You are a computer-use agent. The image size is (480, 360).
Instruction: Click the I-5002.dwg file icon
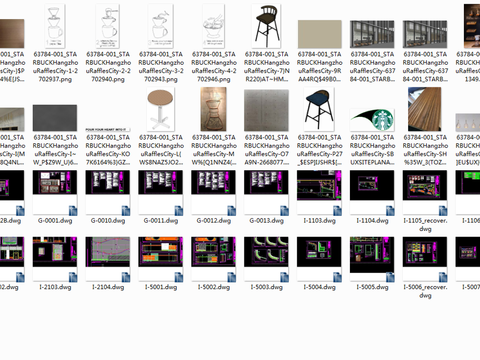[214, 260]
